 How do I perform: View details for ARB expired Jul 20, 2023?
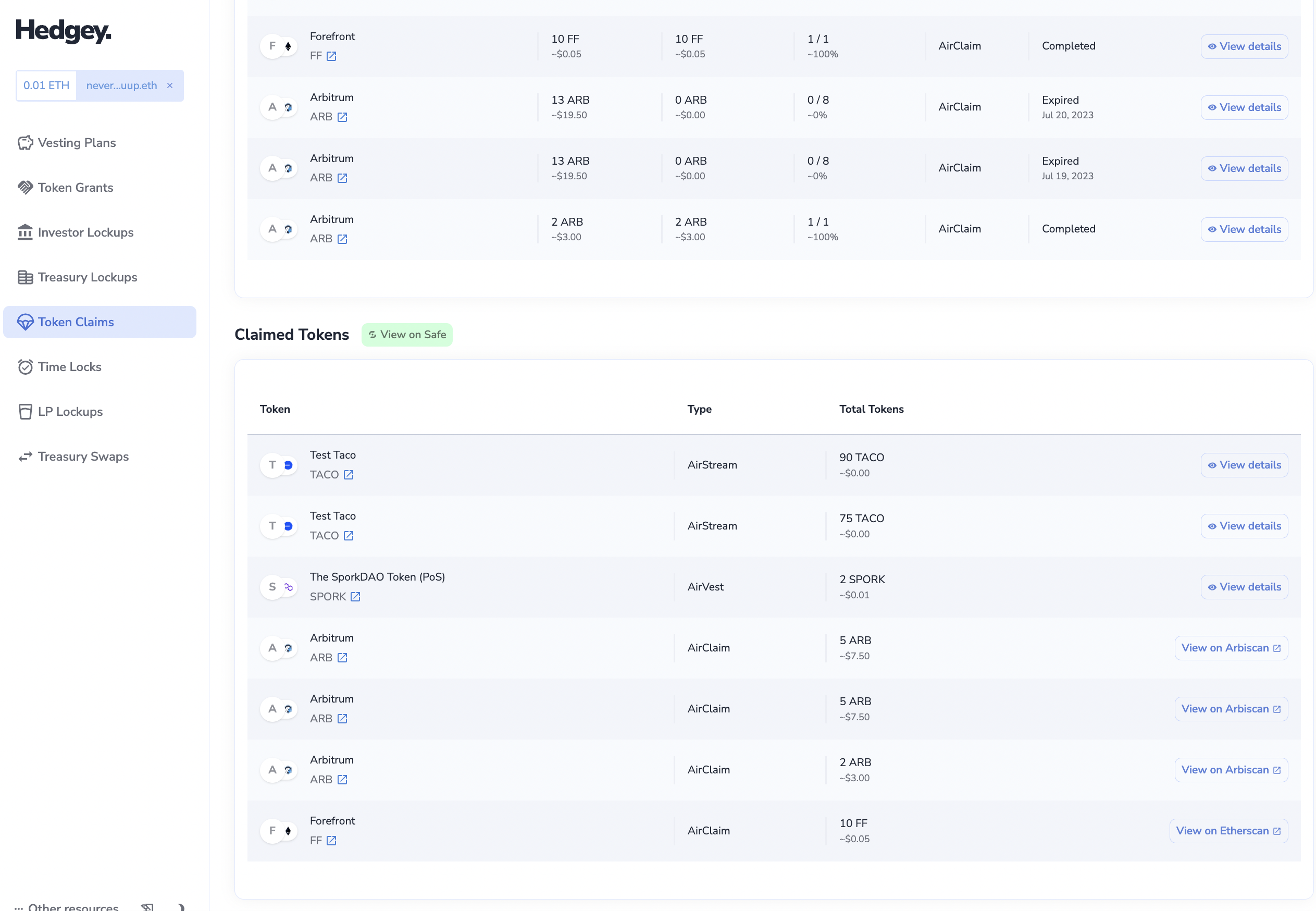pos(1244,107)
